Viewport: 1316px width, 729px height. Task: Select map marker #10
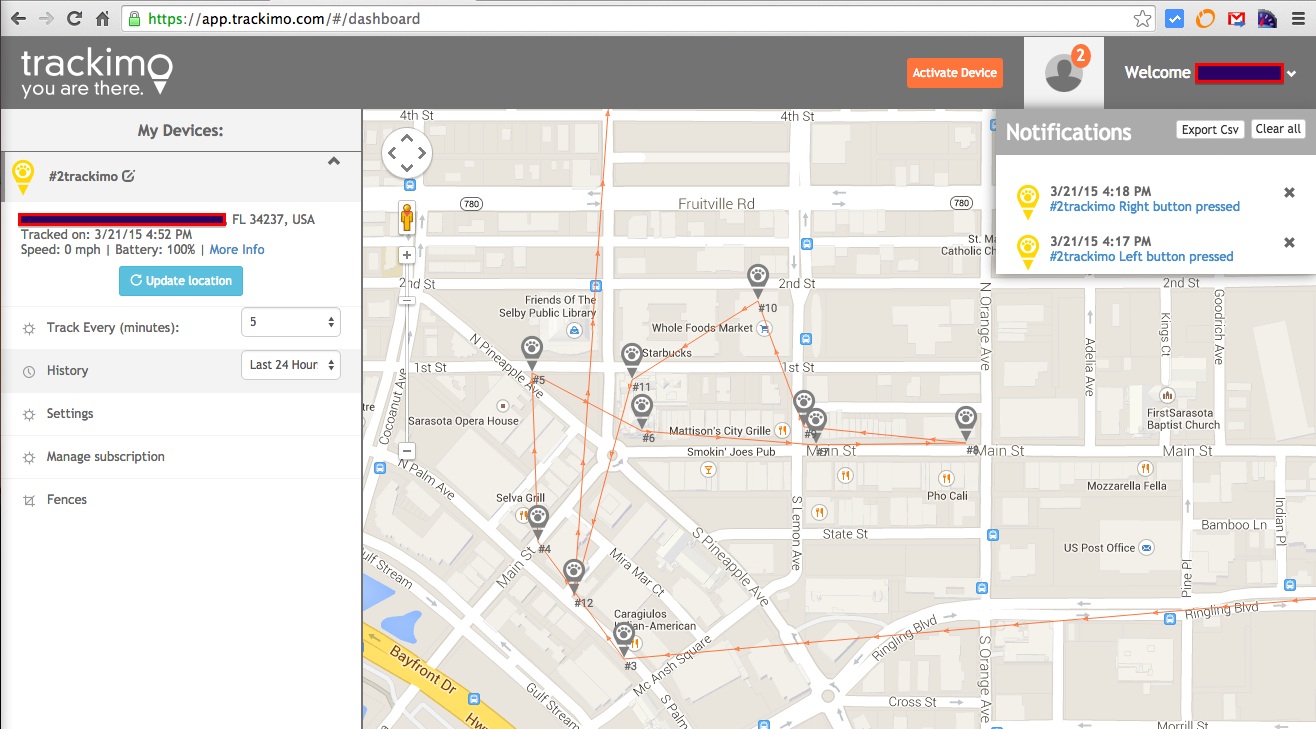coord(759,281)
